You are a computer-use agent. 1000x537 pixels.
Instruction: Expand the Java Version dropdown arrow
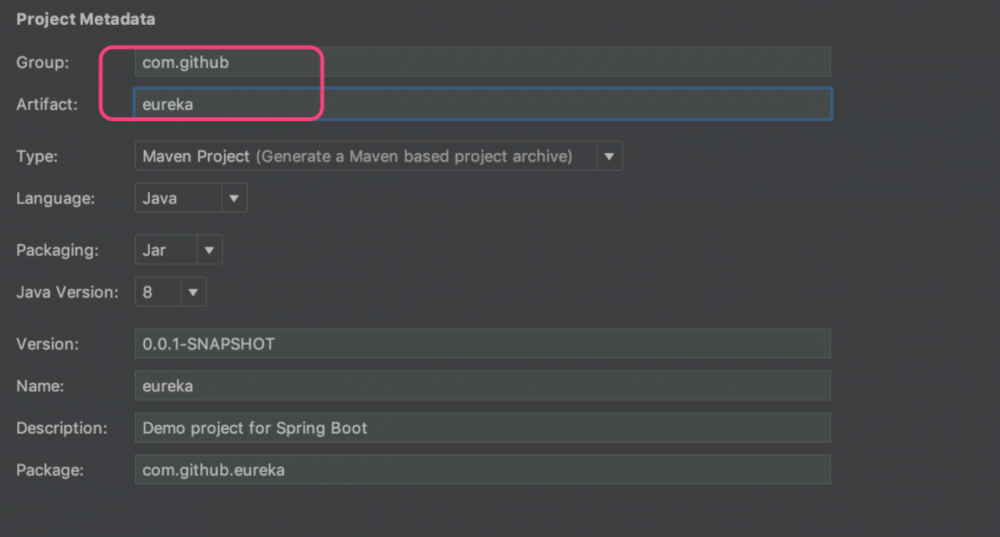click(x=194, y=292)
